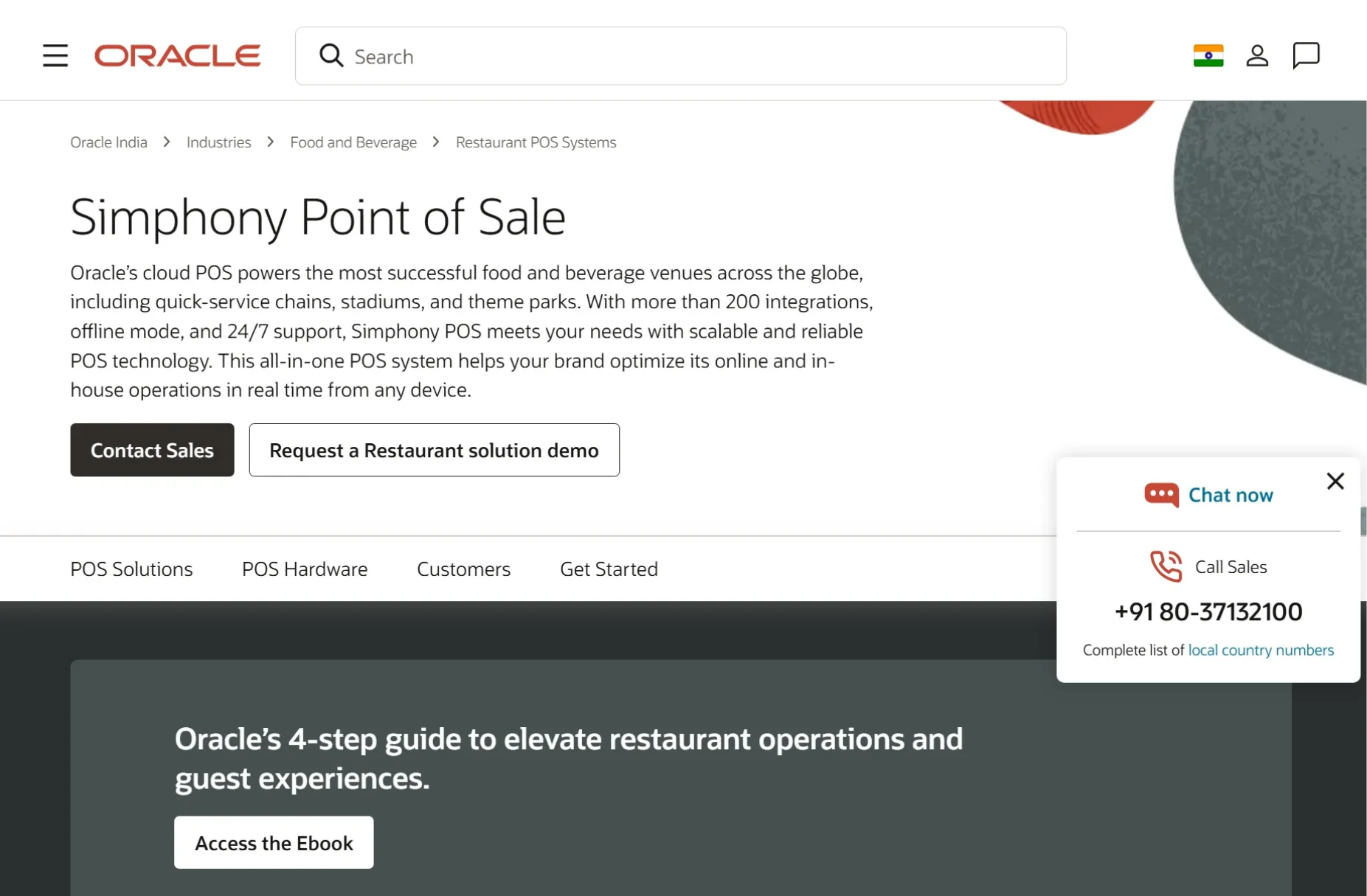This screenshot has height=896, width=1367.
Task: Switch to POS Hardware tab
Action: [x=305, y=569]
